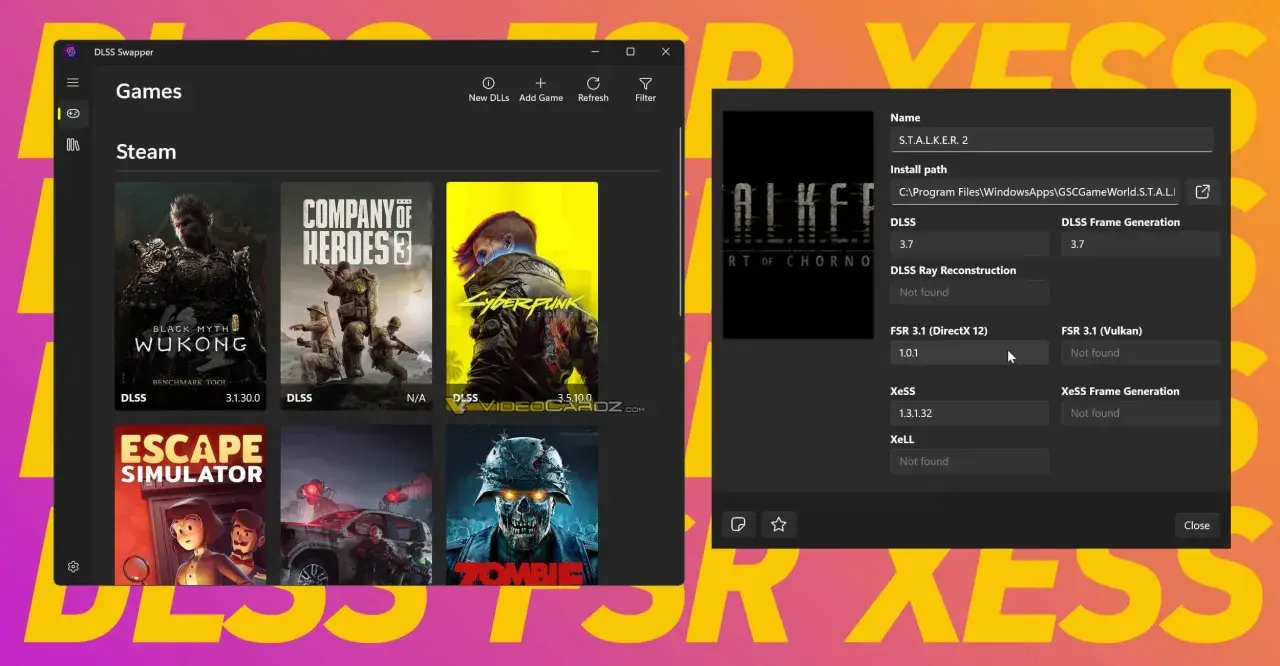Open the Library sidebar icon
Image resolution: width=1280 pixels, height=666 pixels.
coord(73,145)
